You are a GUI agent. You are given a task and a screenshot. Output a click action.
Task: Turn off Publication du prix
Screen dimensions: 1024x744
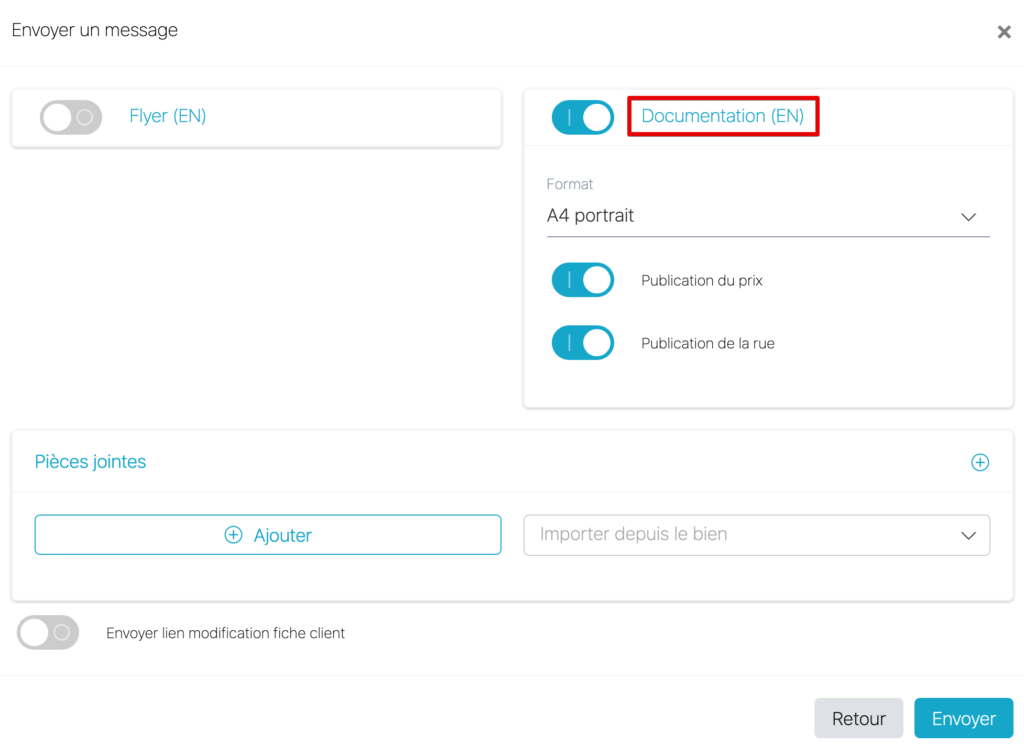[x=583, y=280]
